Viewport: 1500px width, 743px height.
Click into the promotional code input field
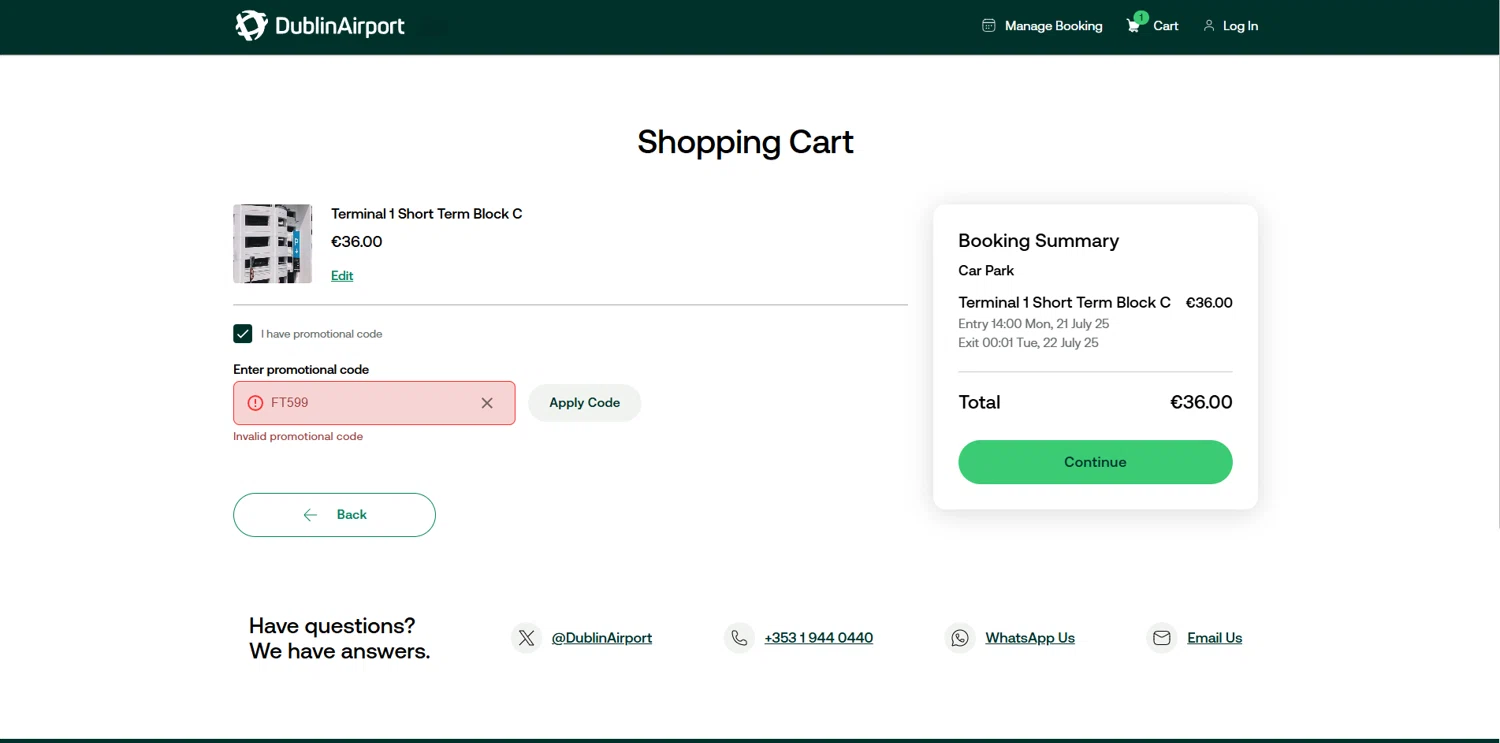click(x=374, y=403)
